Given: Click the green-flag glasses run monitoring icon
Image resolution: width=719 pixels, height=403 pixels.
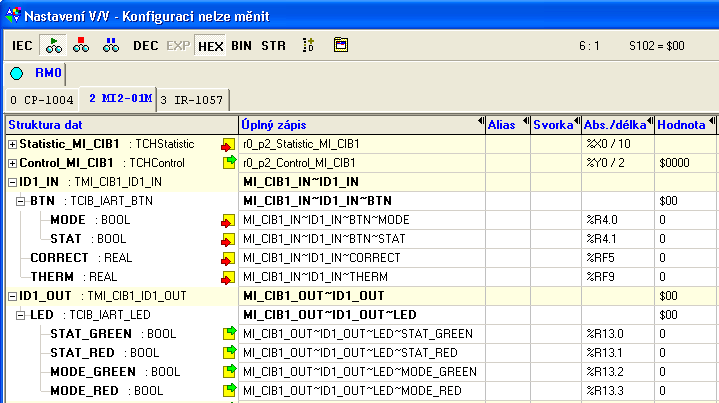Looking at the screenshot, I should [x=53, y=45].
